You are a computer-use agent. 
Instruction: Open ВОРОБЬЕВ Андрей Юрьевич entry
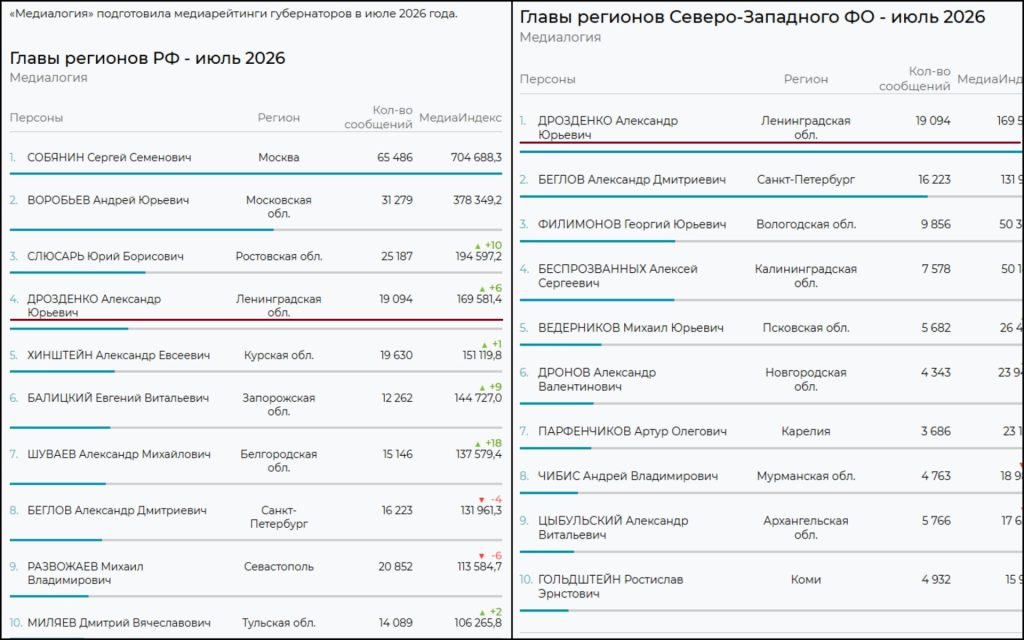[x=108, y=200]
